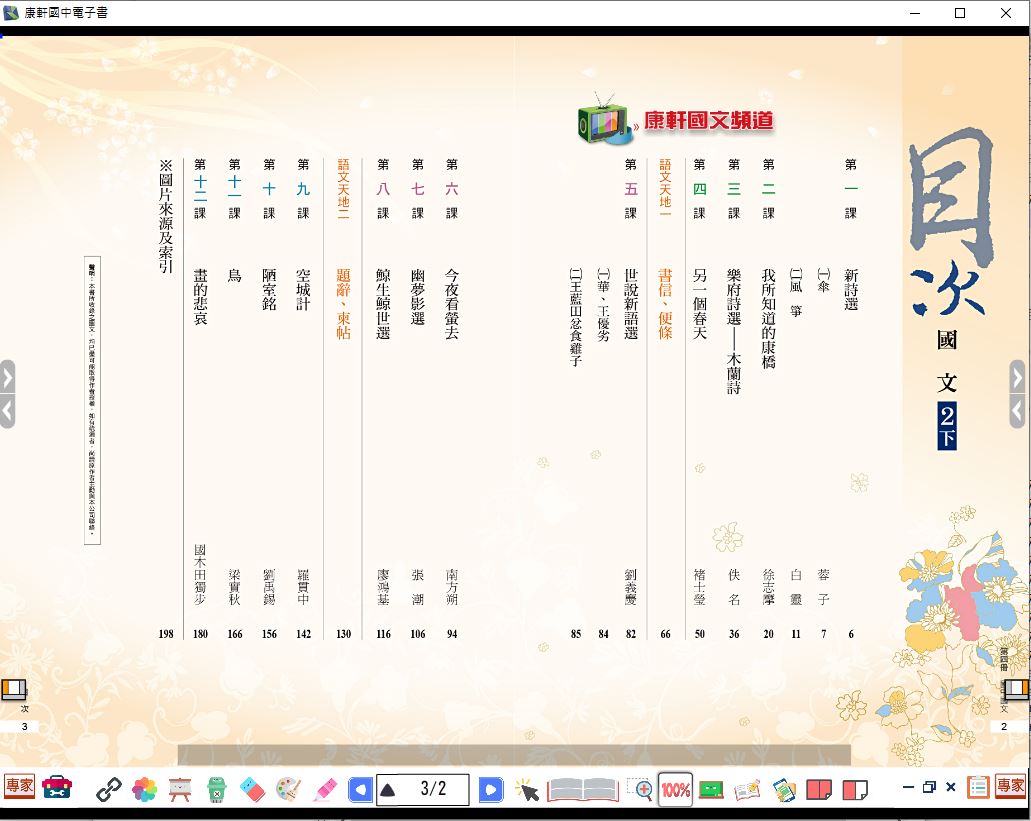Activate the cursor pointer tool
Screen dimensions: 1031x821
coord(527,790)
